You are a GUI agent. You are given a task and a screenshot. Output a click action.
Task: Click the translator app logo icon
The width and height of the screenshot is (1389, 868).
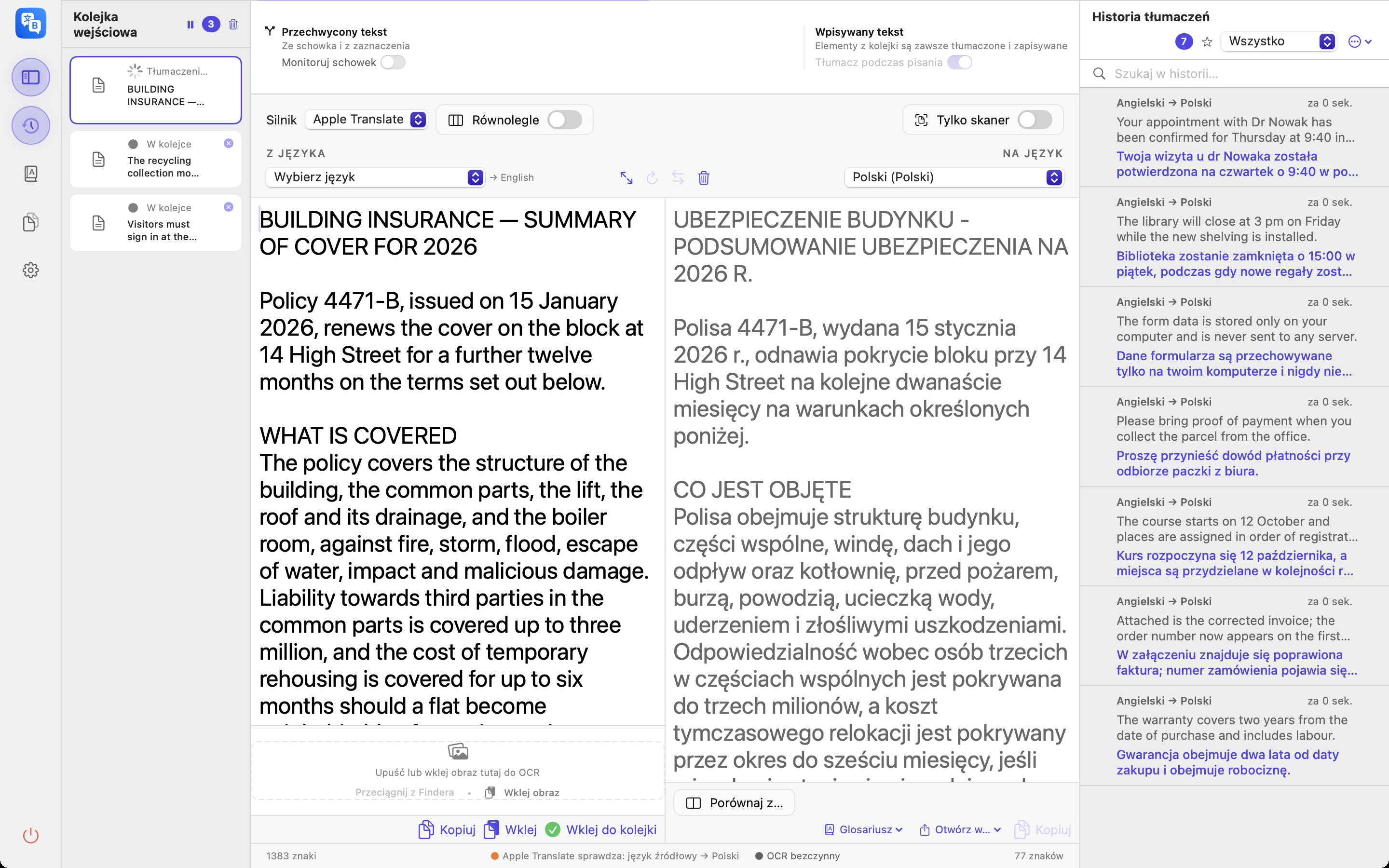(31, 24)
